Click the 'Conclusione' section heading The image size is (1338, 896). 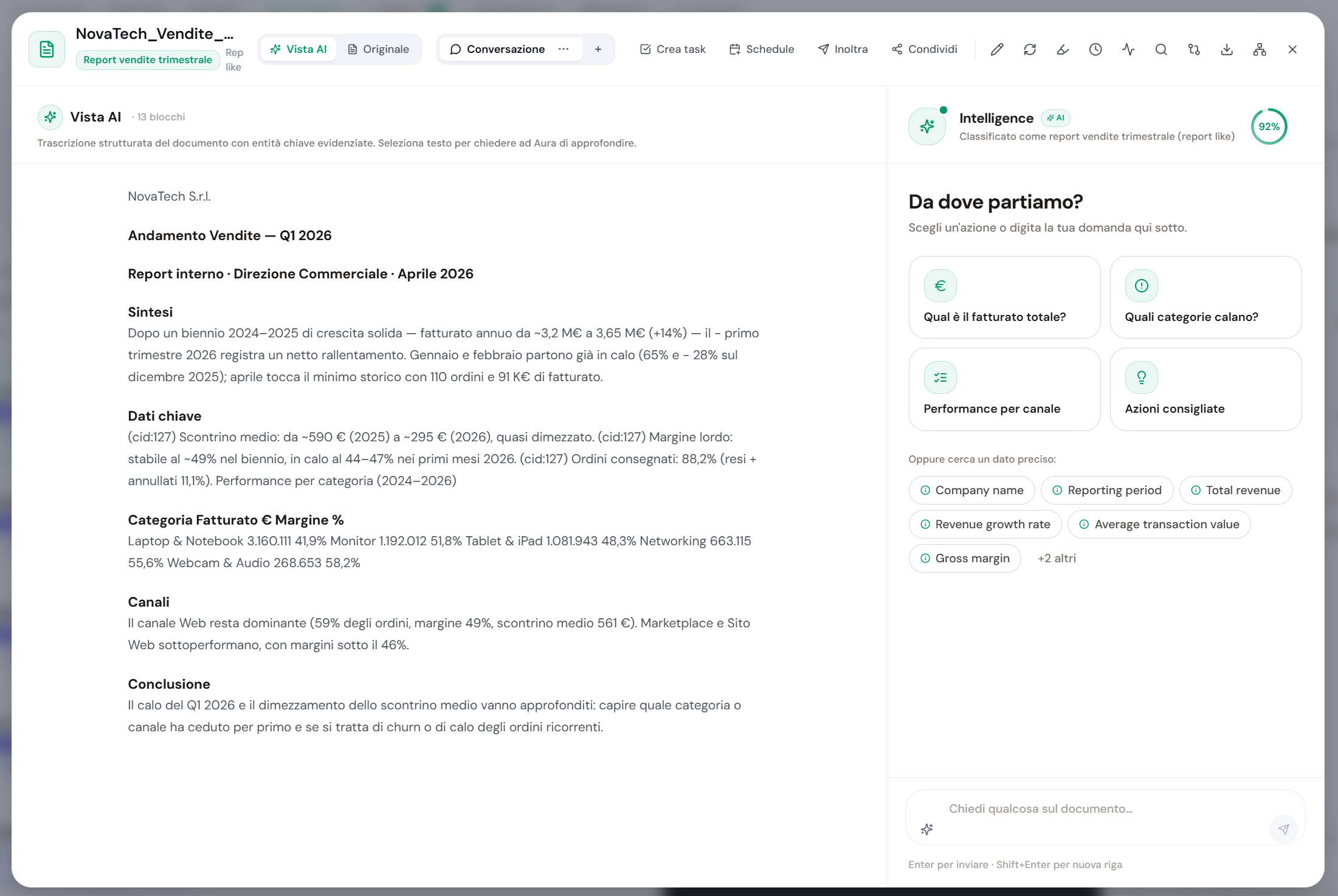coord(169,684)
